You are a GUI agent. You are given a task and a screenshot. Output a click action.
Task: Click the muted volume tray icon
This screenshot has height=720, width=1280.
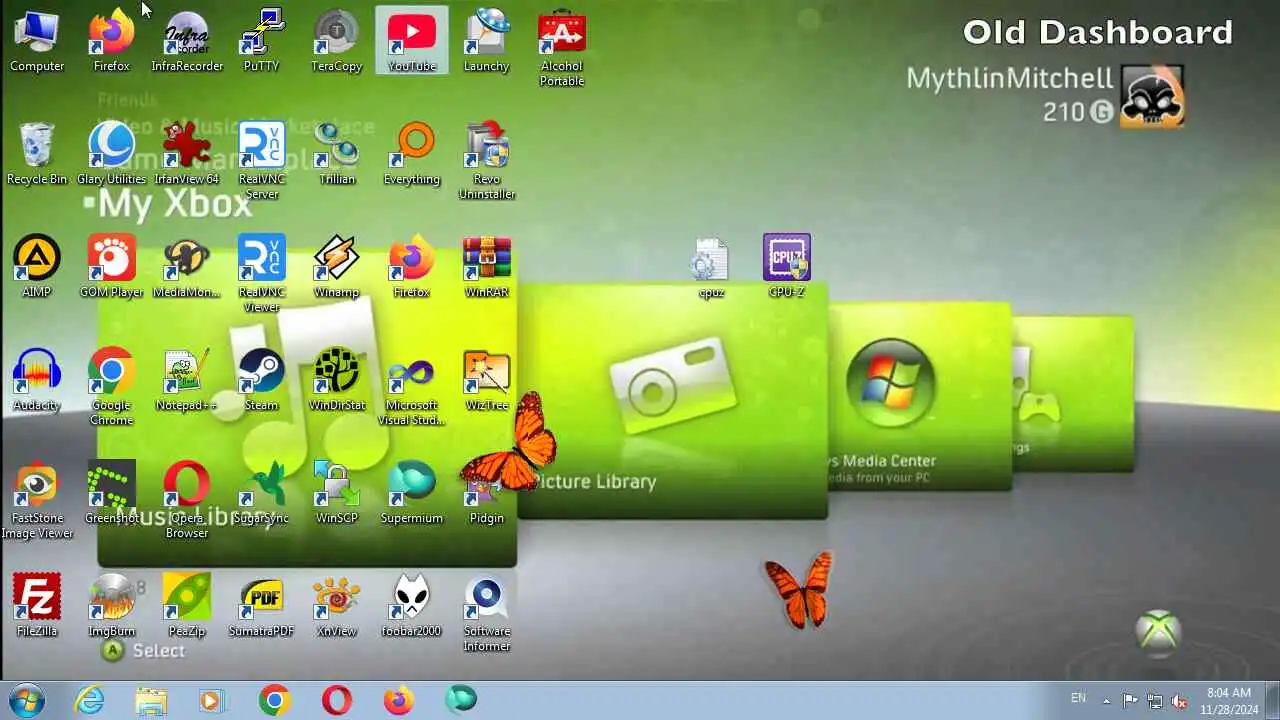pyautogui.click(x=1180, y=700)
